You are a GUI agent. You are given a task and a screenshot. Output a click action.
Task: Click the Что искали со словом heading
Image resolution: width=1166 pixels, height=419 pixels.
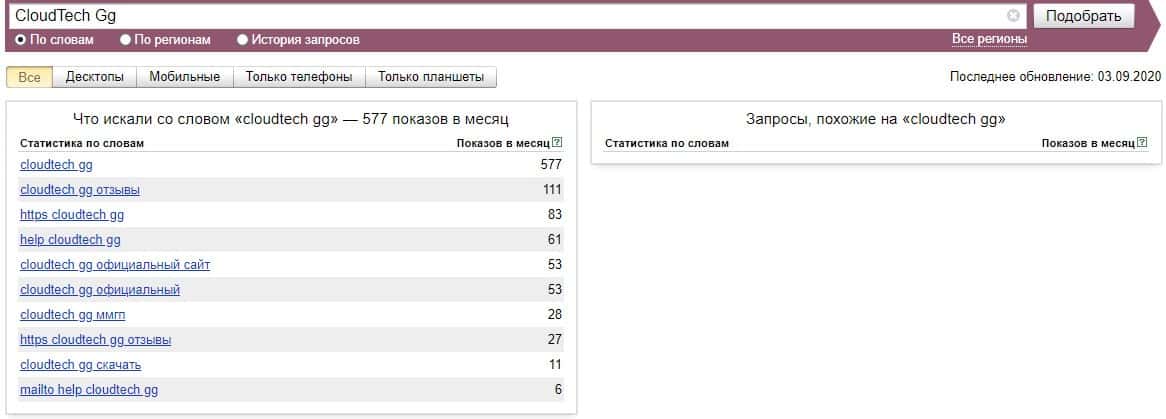(291, 119)
